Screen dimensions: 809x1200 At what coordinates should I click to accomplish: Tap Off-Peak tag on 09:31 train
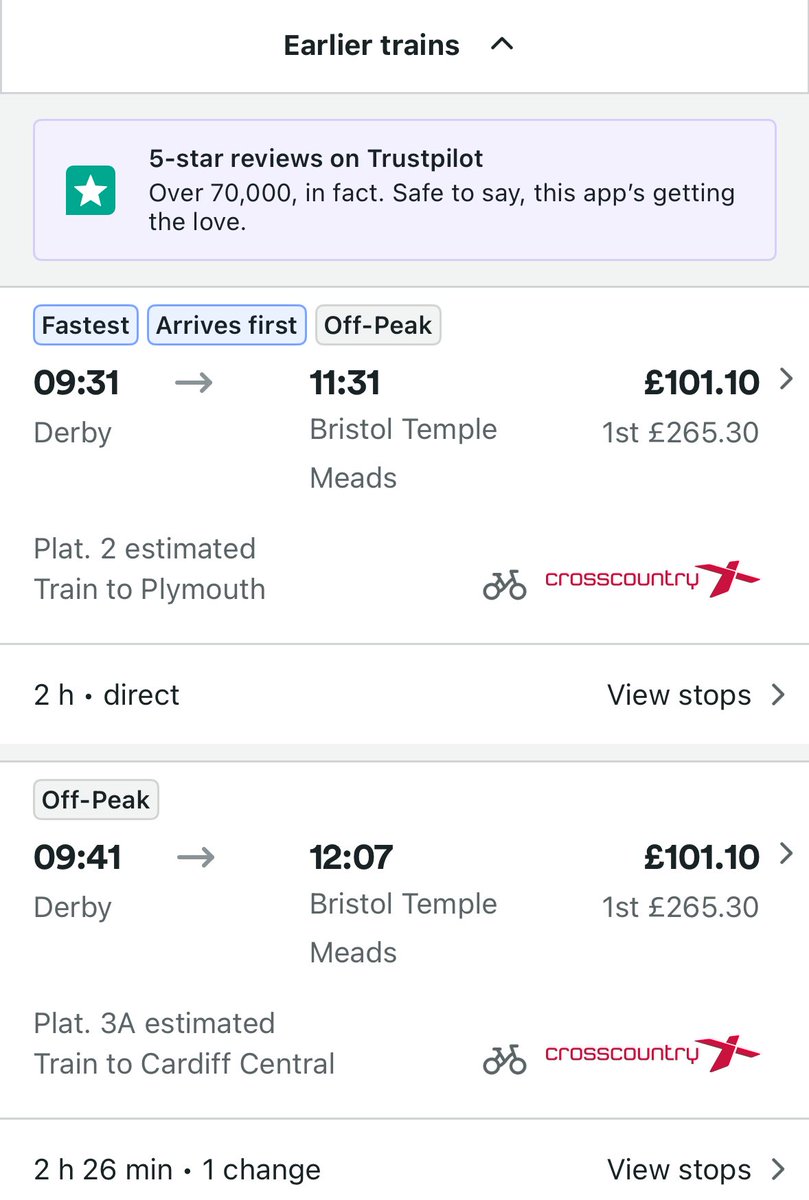click(x=378, y=326)
